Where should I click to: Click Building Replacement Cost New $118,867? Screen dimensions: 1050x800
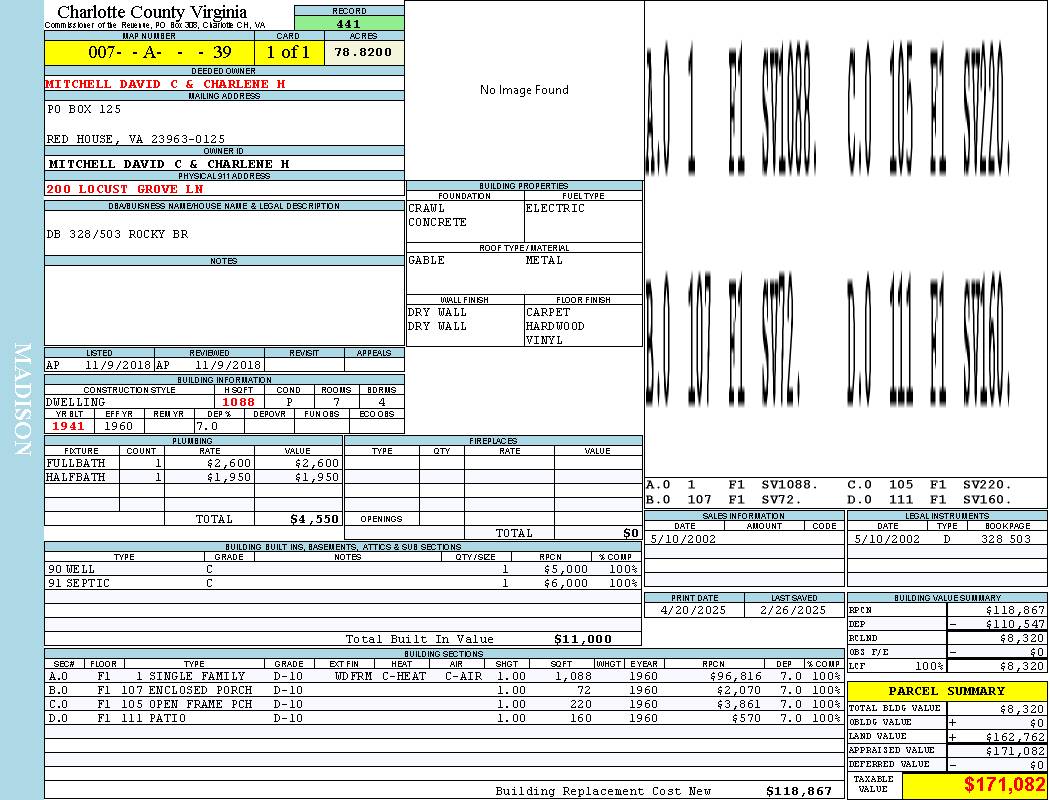click(x=800, y=791)
